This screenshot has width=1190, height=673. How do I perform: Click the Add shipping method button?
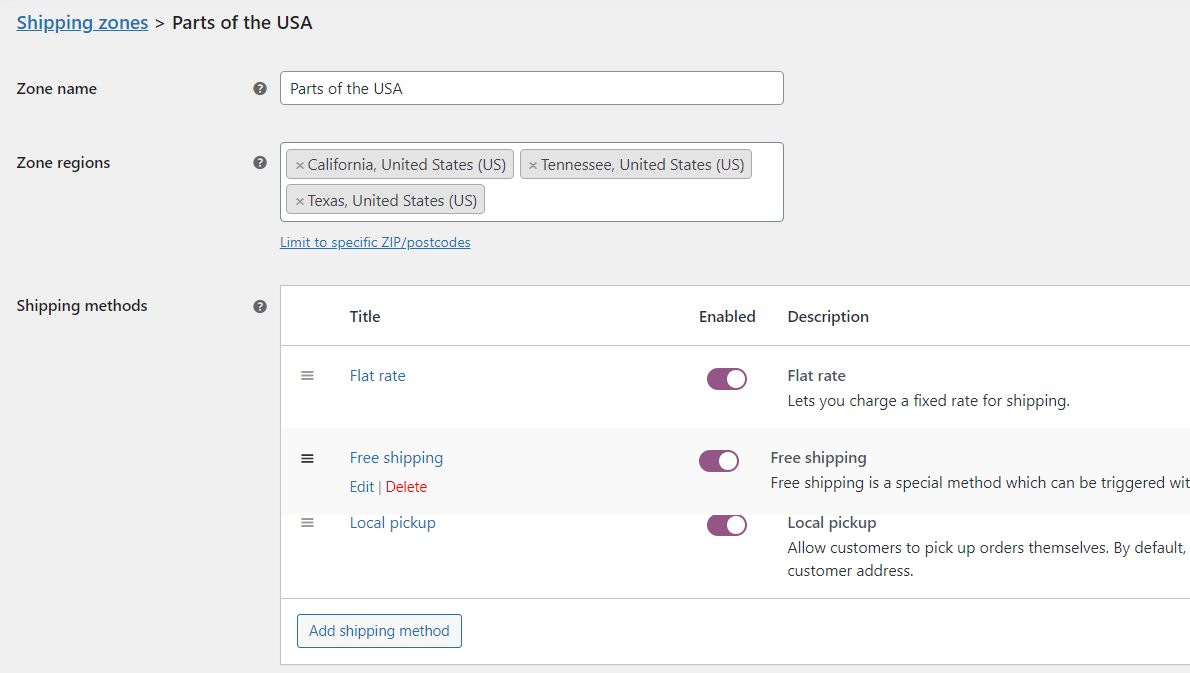(379, 630)
